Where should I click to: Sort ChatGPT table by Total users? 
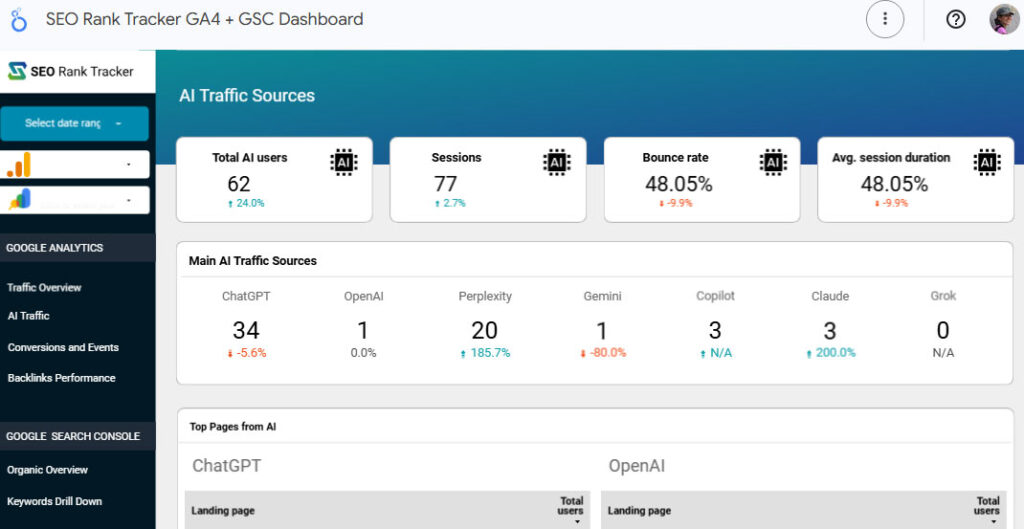572,510
